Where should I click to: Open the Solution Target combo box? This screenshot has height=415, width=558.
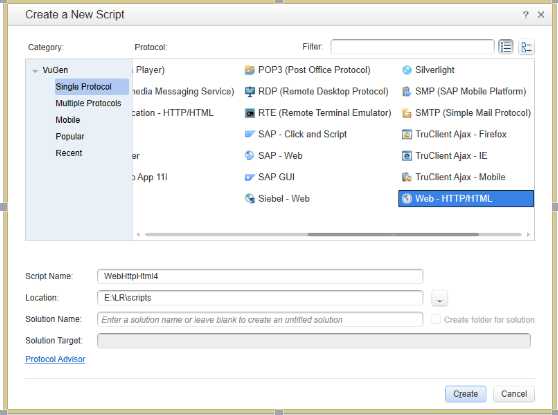[x=314, y=341]
